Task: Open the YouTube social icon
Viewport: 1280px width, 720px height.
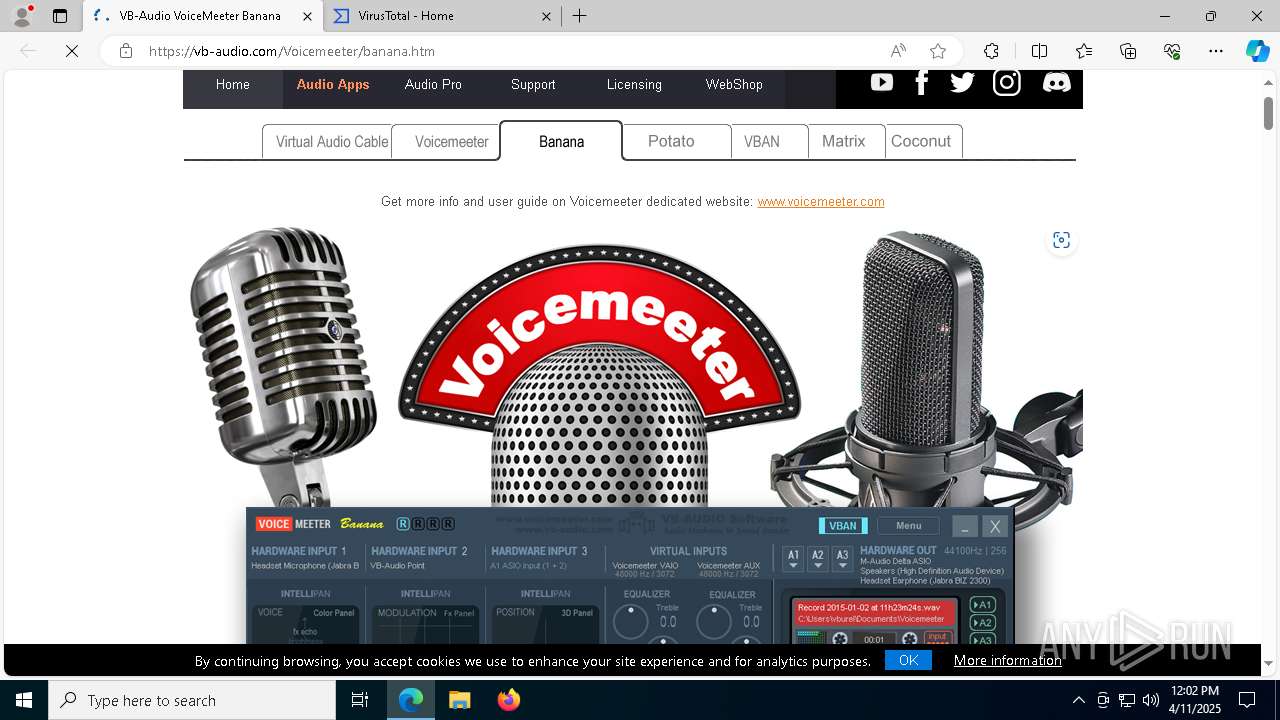Action: pyautogui.click(x=881, y=83)
